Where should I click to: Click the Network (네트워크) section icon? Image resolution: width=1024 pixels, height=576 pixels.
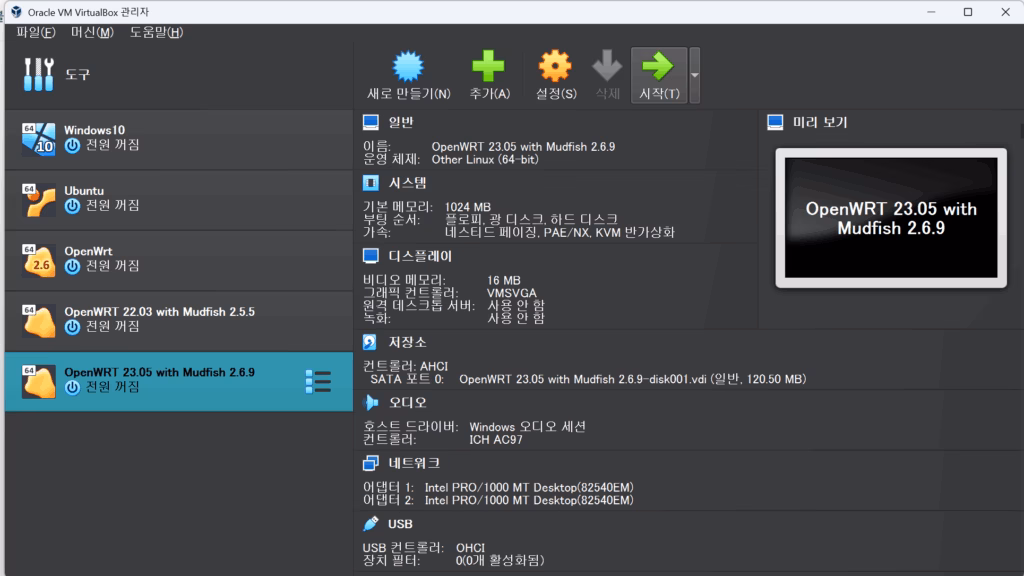pos(370,463)
